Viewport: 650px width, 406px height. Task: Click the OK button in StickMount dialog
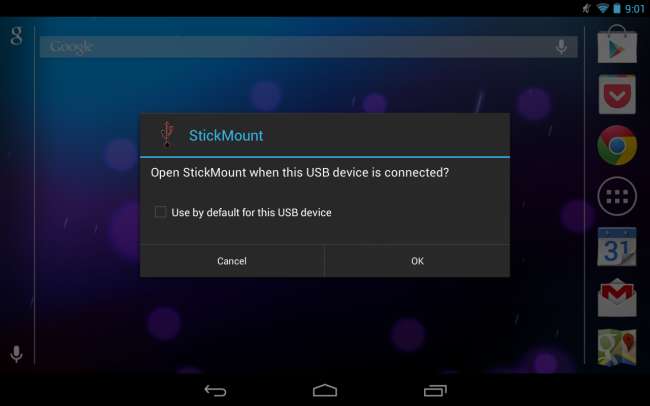tap(417, 261)
